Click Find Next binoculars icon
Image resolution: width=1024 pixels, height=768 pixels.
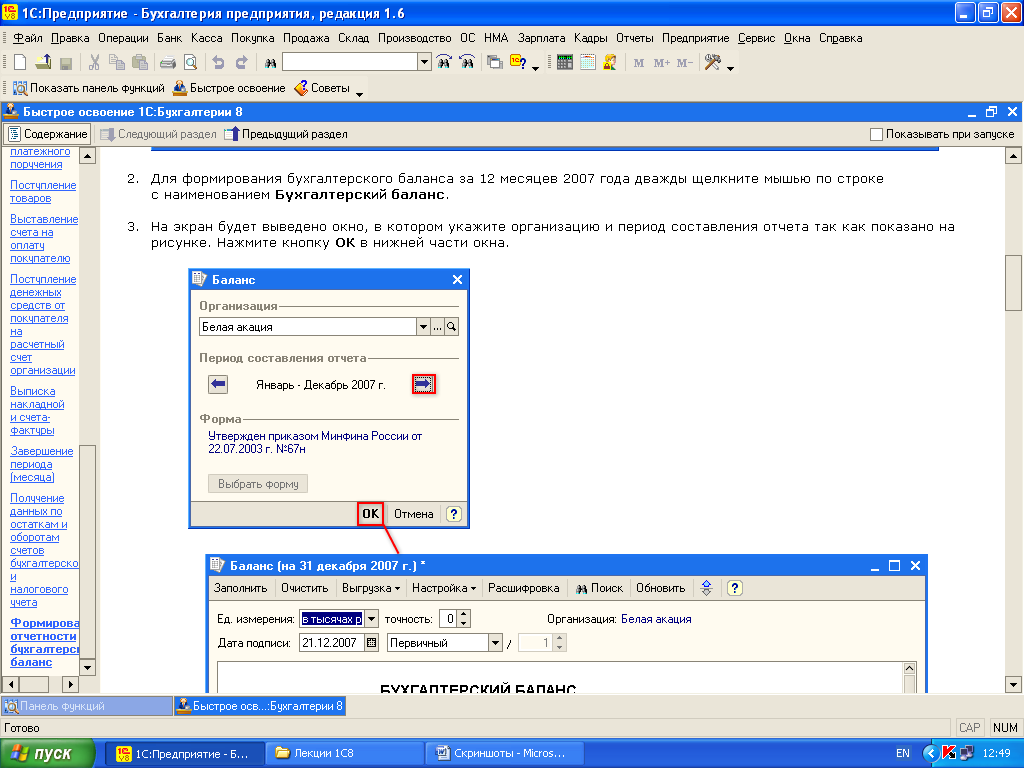(x=444, y=63)
